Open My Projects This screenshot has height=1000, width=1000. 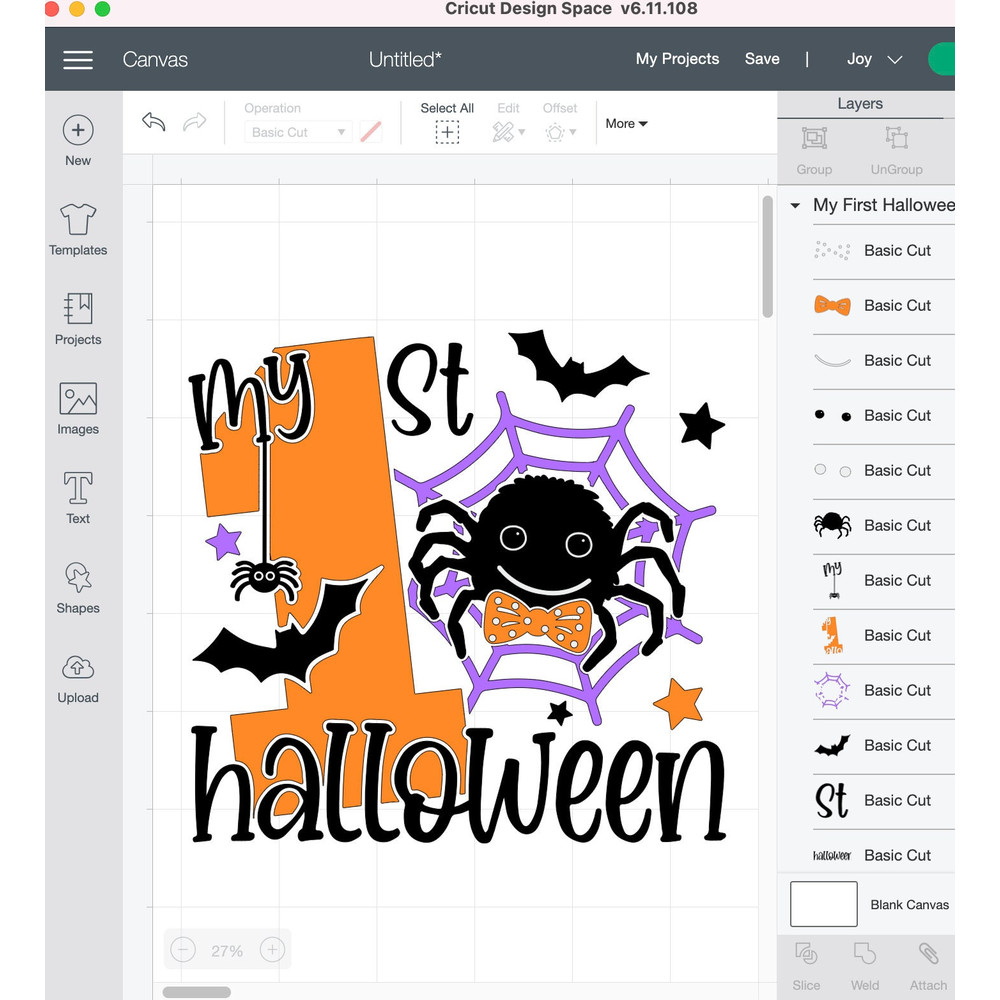pos(677,59)
